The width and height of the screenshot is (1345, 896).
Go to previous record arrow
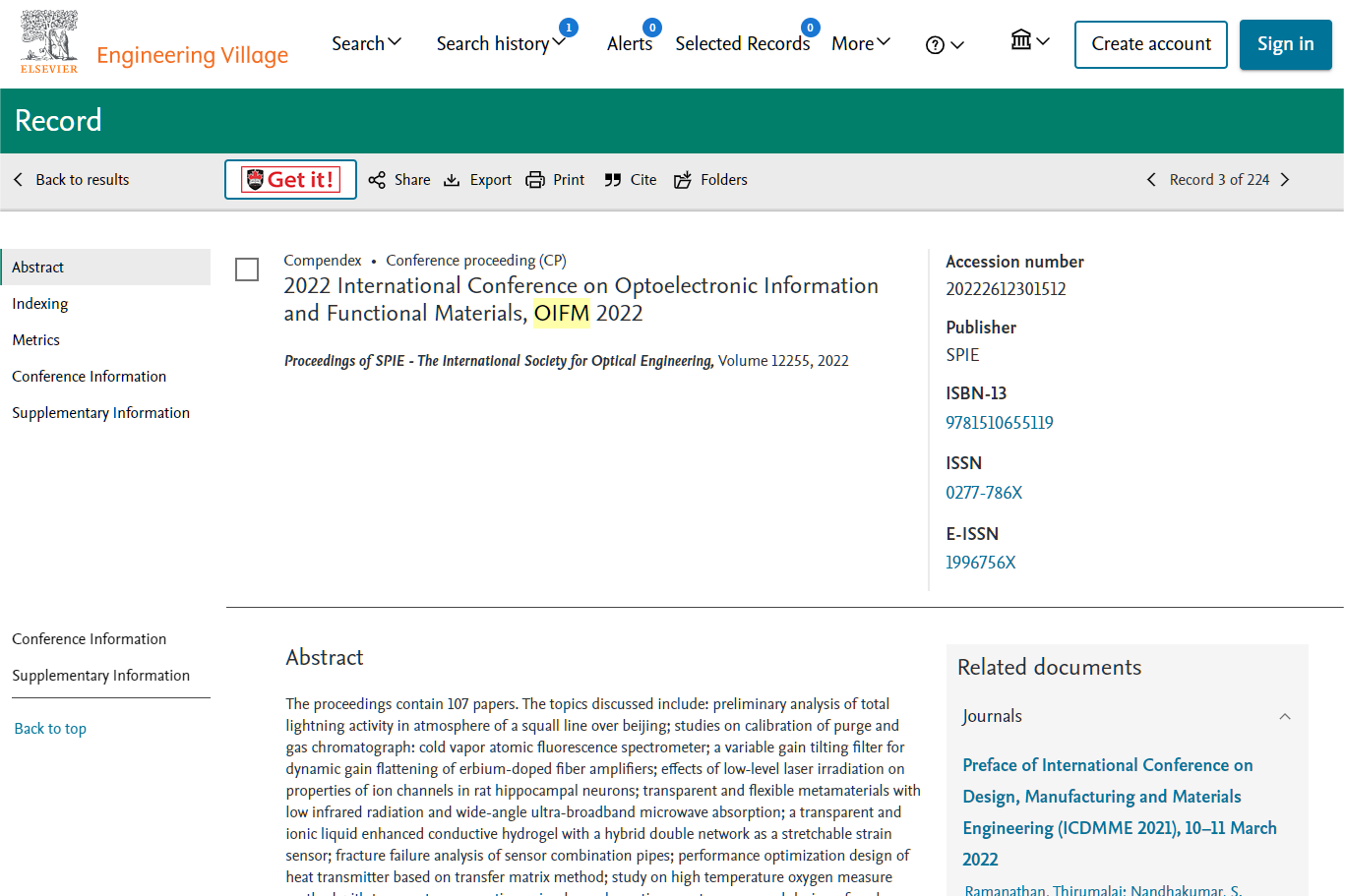pyautogui.click(x=1151, y=180)
